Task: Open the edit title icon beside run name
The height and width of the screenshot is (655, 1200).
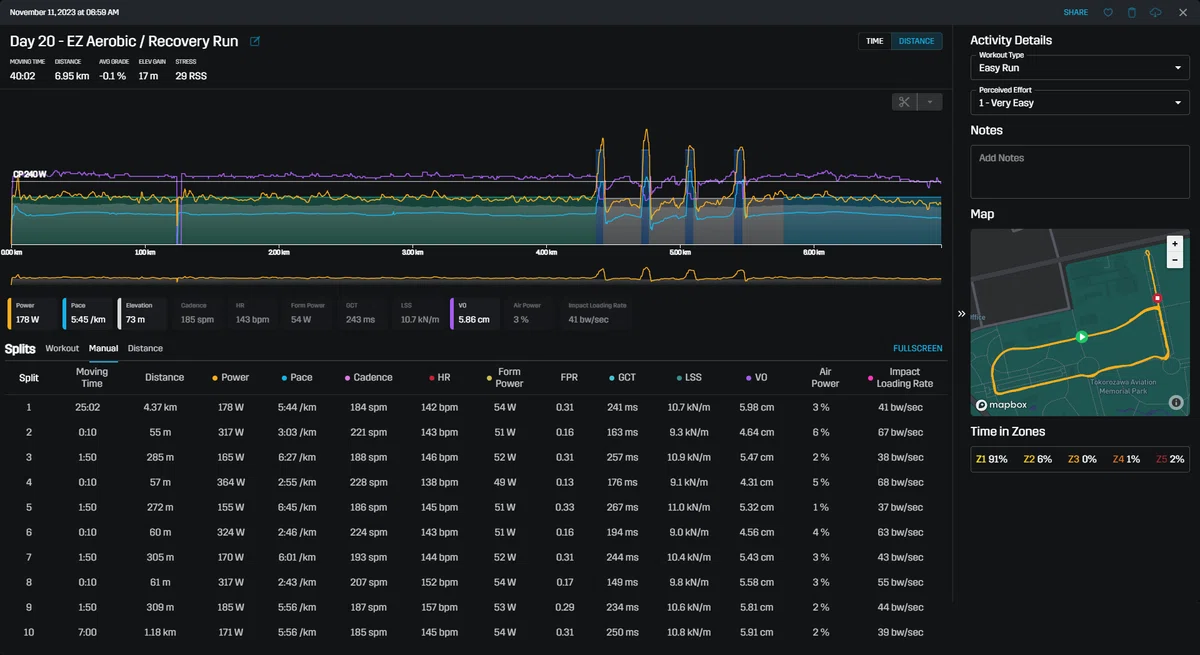Action: pyautogui.click(x=255, y=42)
